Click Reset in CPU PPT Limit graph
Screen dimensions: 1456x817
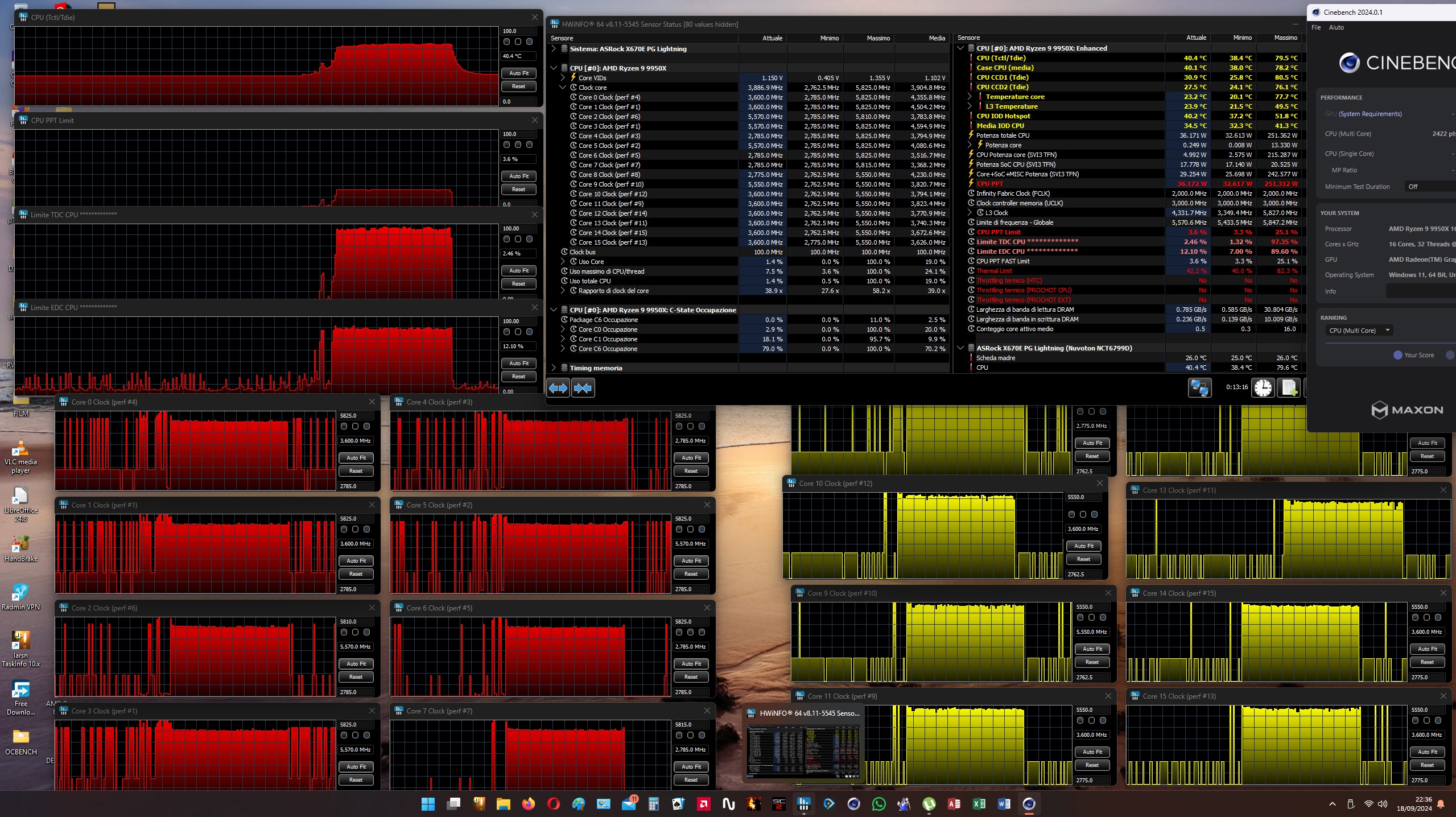click(x=518, y=189)
